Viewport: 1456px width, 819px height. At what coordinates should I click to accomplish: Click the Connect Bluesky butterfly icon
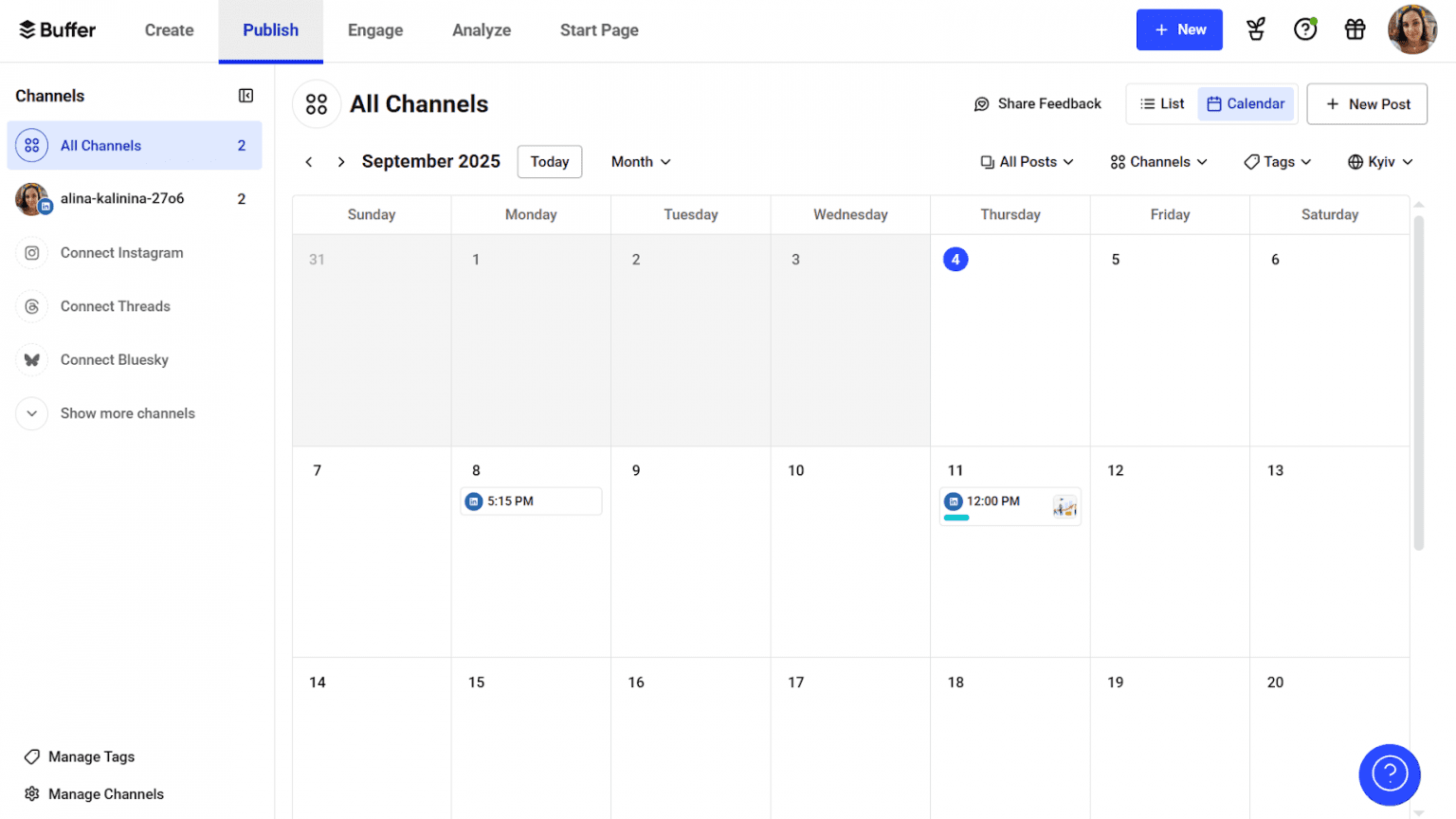coord(32,360)
